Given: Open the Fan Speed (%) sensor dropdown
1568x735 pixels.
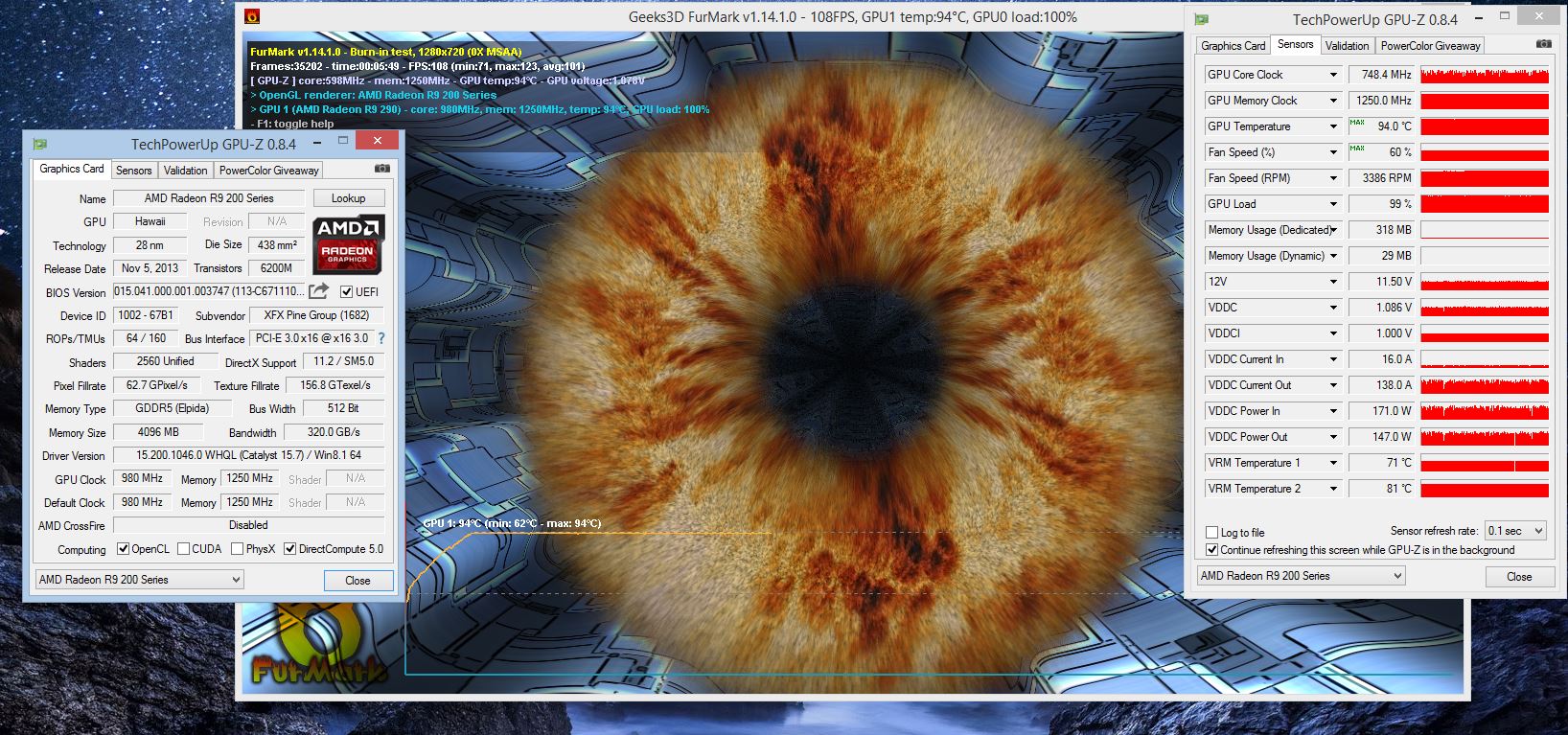Looking at the screenshot, I should 1332,152.
